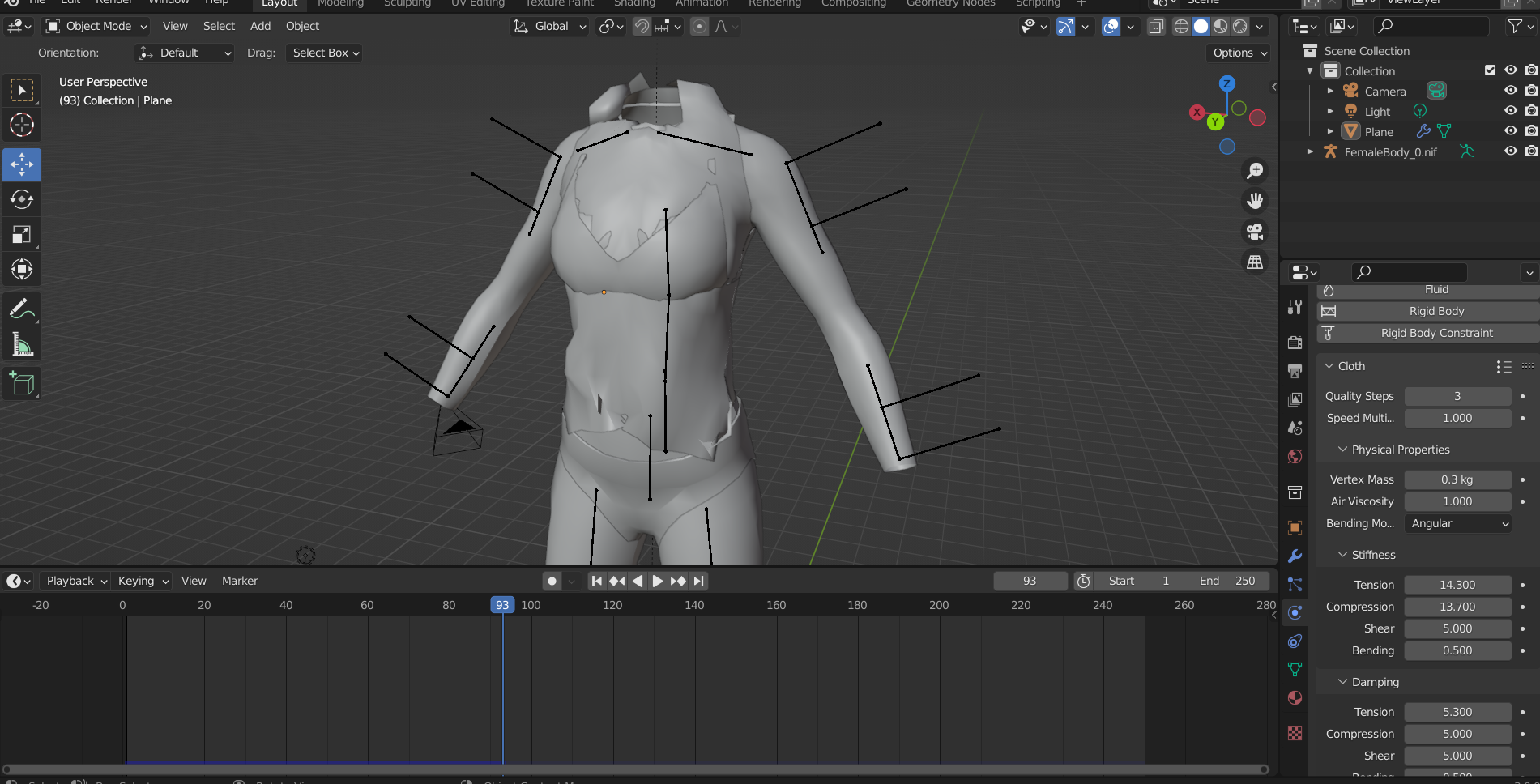Hide FemaleBody_0.nif in outliner
Image resolution: width=1540 pixels, height=784 pixels.
coord(1510,151)
